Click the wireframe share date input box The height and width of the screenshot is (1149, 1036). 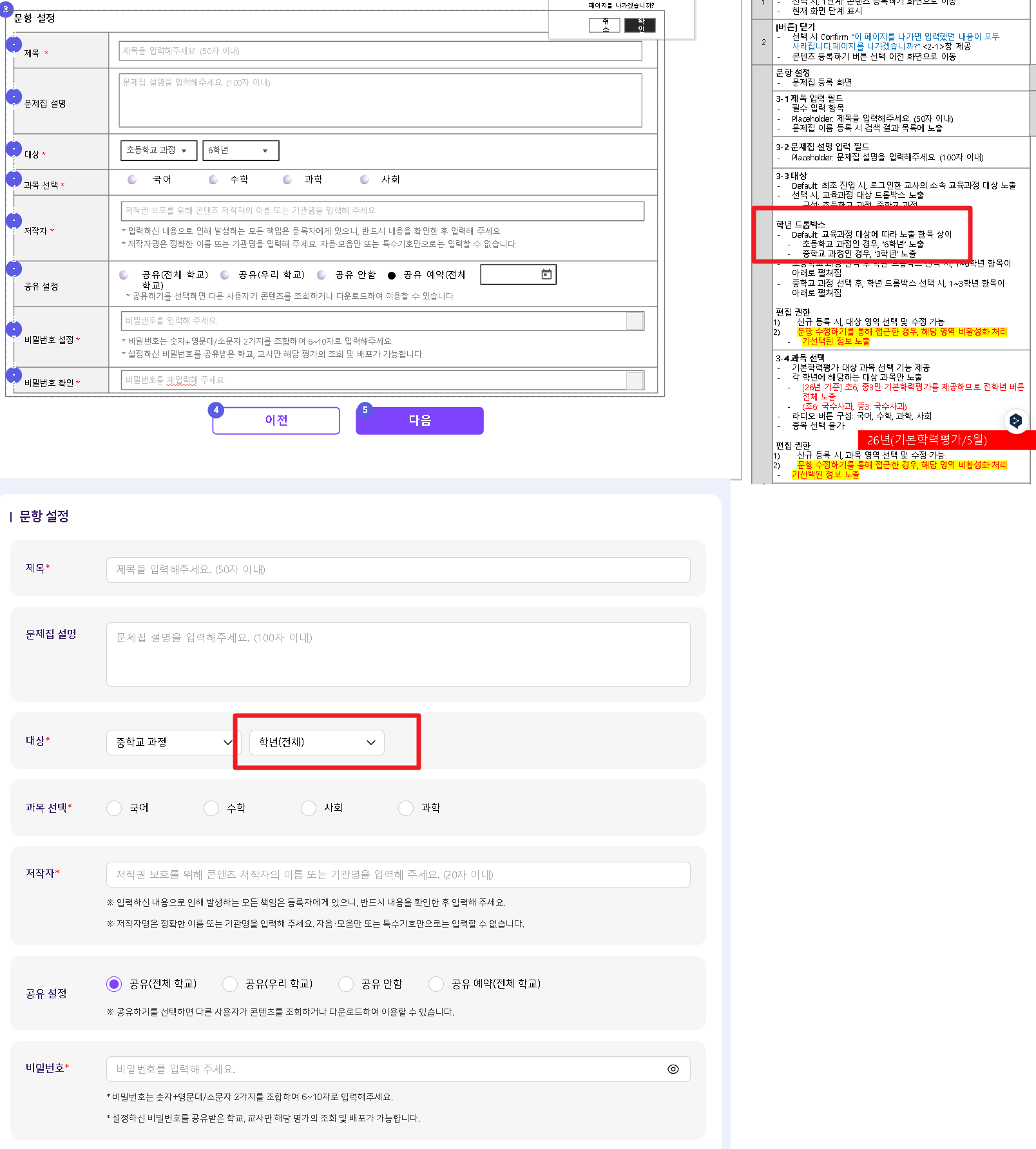point(518,274)
